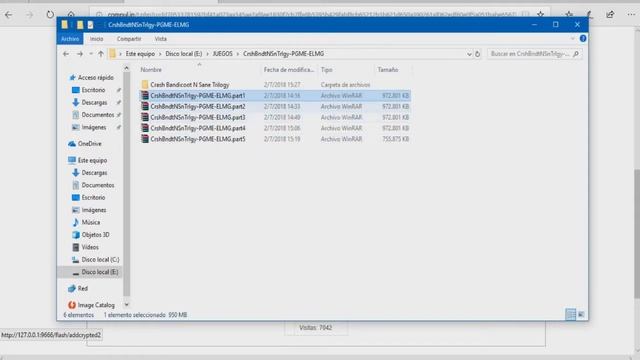Open Acceso rápido in the sidebar
Image resolution: width=640 pixels, height=360 pixels.
coord(96,78)
